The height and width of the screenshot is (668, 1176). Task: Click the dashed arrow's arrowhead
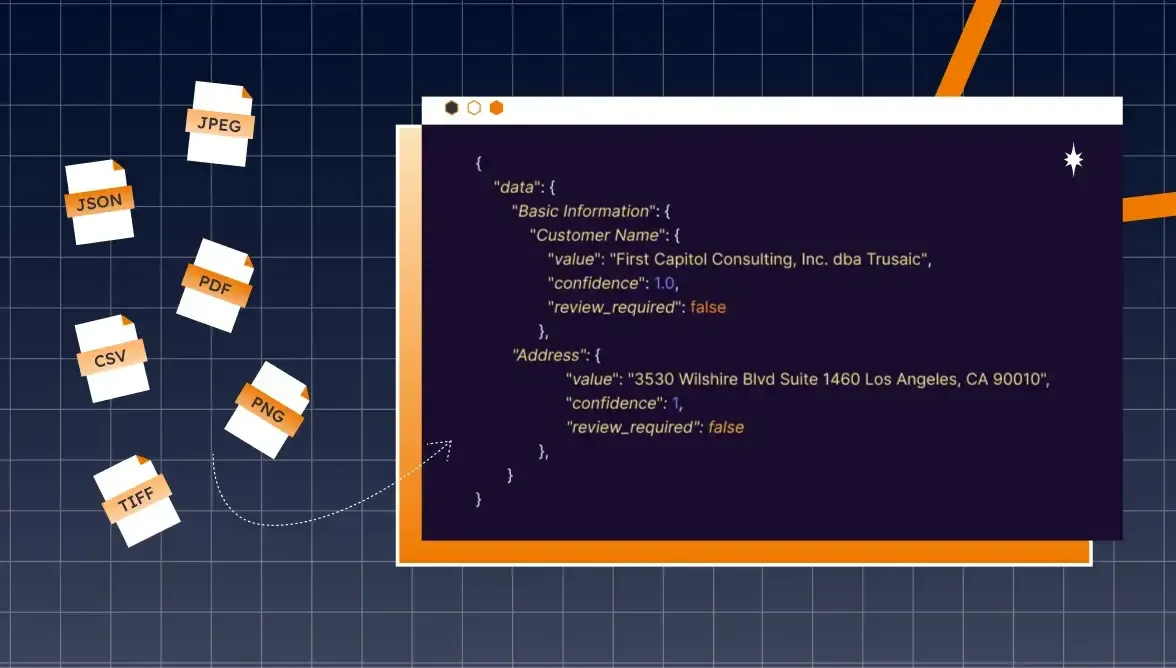(x=446, y=446)
